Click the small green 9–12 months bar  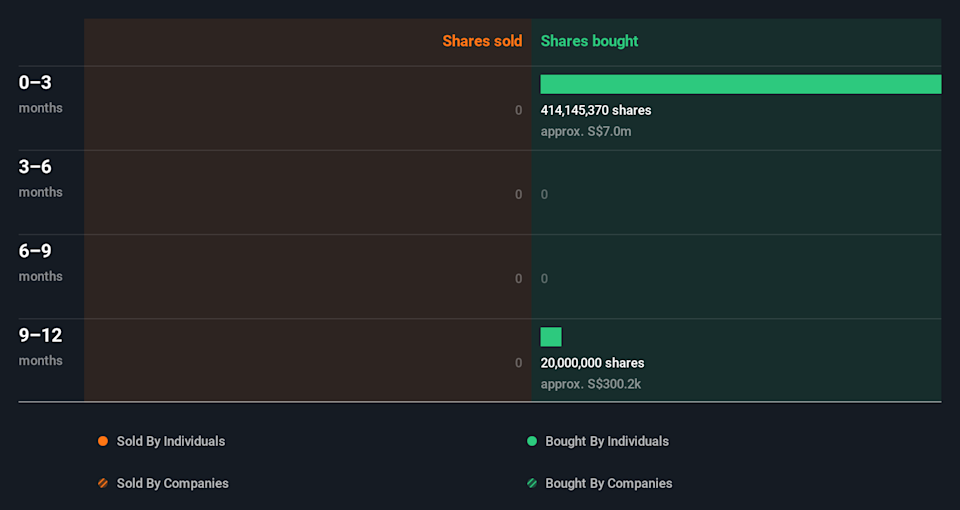click(x=551, y=337)
